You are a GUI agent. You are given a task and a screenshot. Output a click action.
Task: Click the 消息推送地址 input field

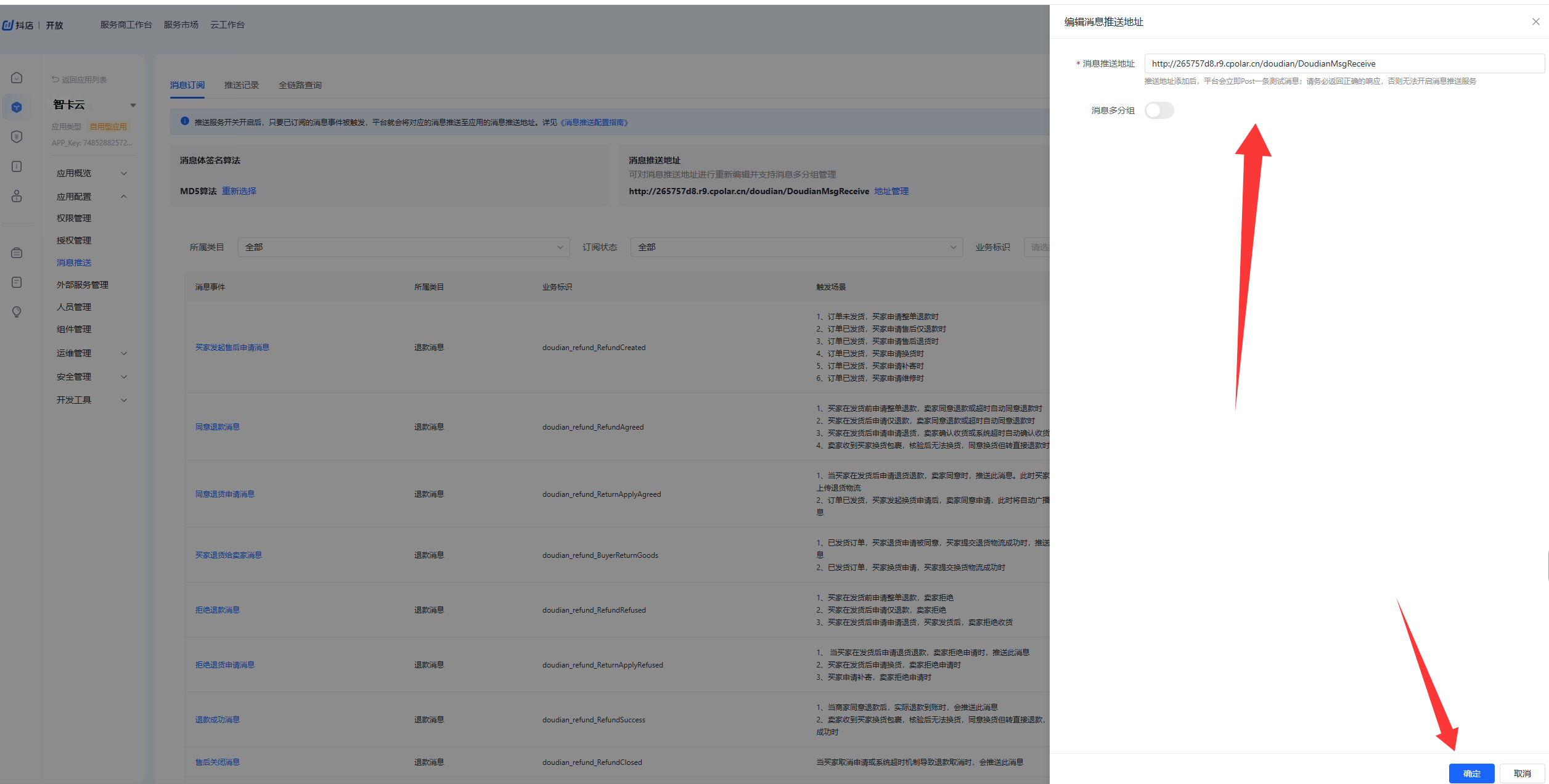[x=1344, y=63]
